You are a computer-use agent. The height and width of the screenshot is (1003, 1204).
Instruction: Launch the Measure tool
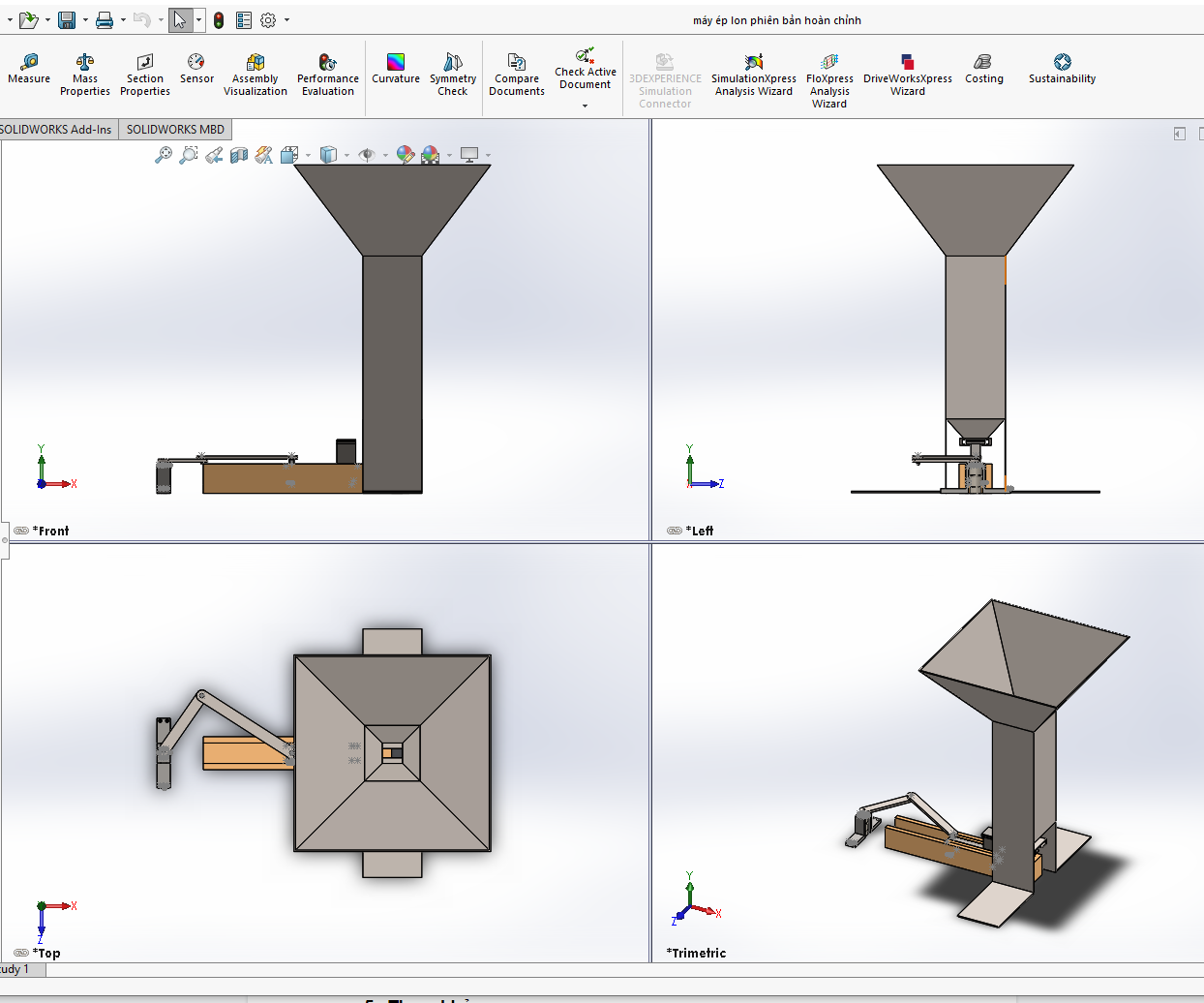(28, 68)
